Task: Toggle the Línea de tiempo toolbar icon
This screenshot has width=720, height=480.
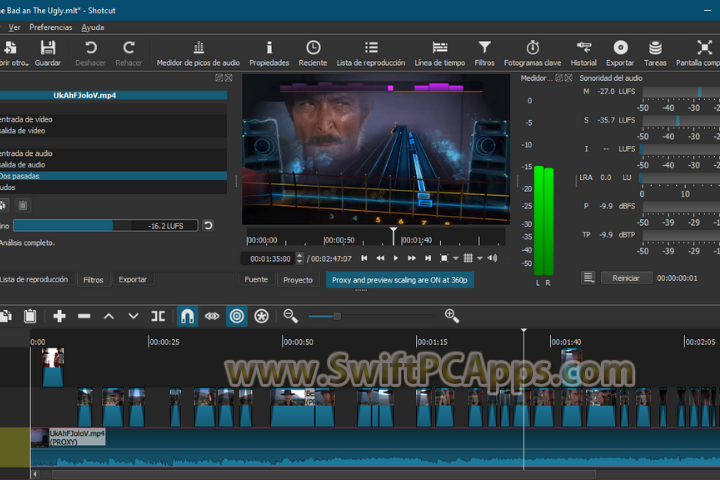Action: (440, 48)
